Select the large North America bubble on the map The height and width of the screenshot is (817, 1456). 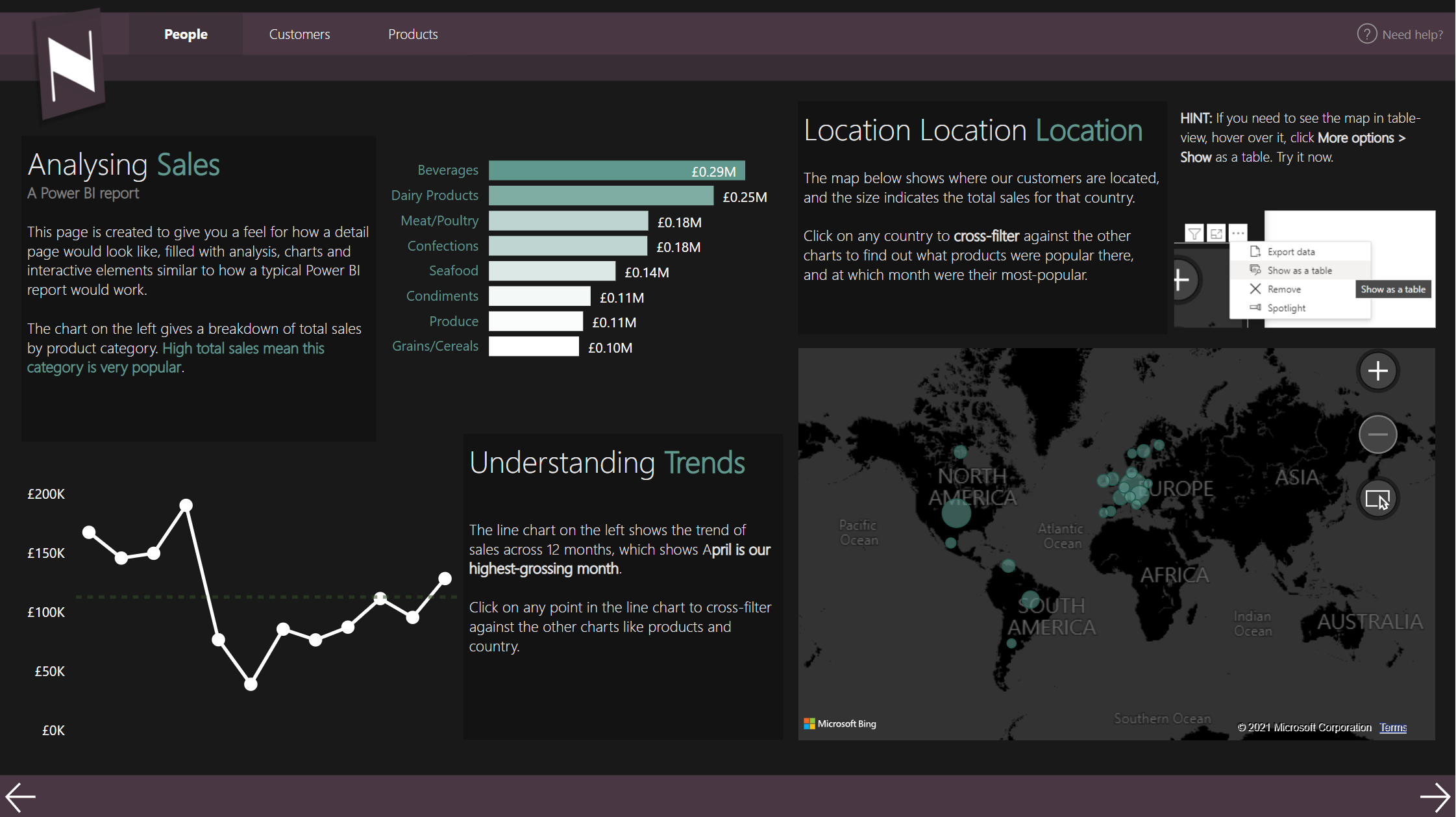956,512
